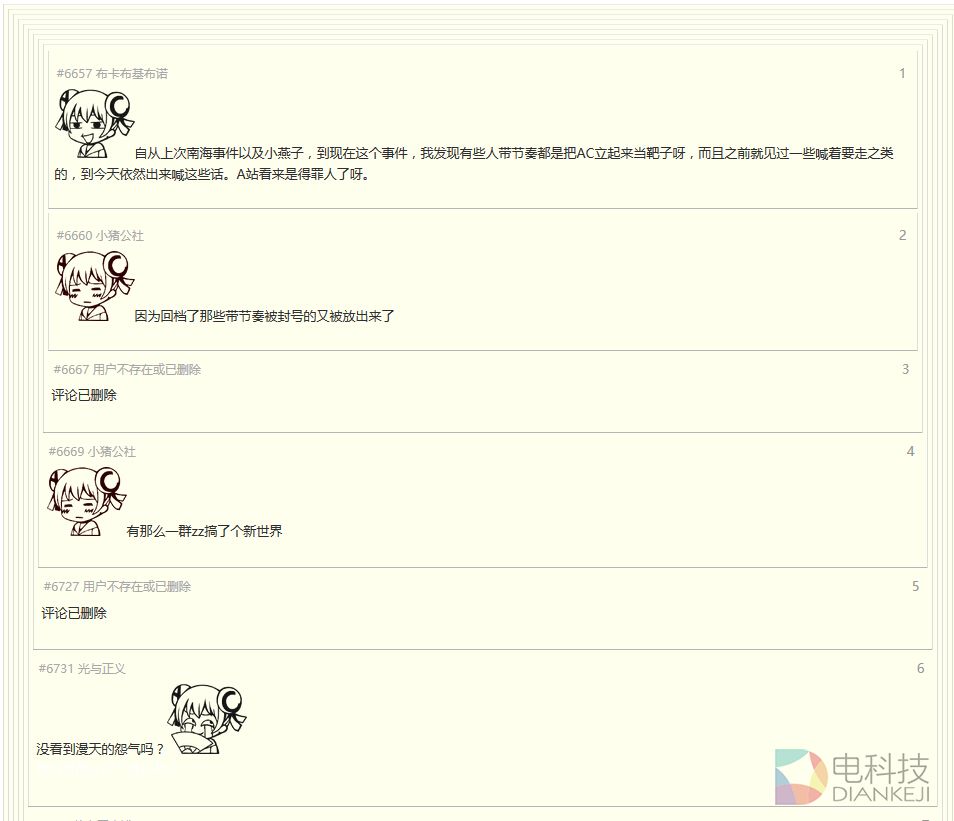Open 小猪公社 username on comment #6660

119,236
